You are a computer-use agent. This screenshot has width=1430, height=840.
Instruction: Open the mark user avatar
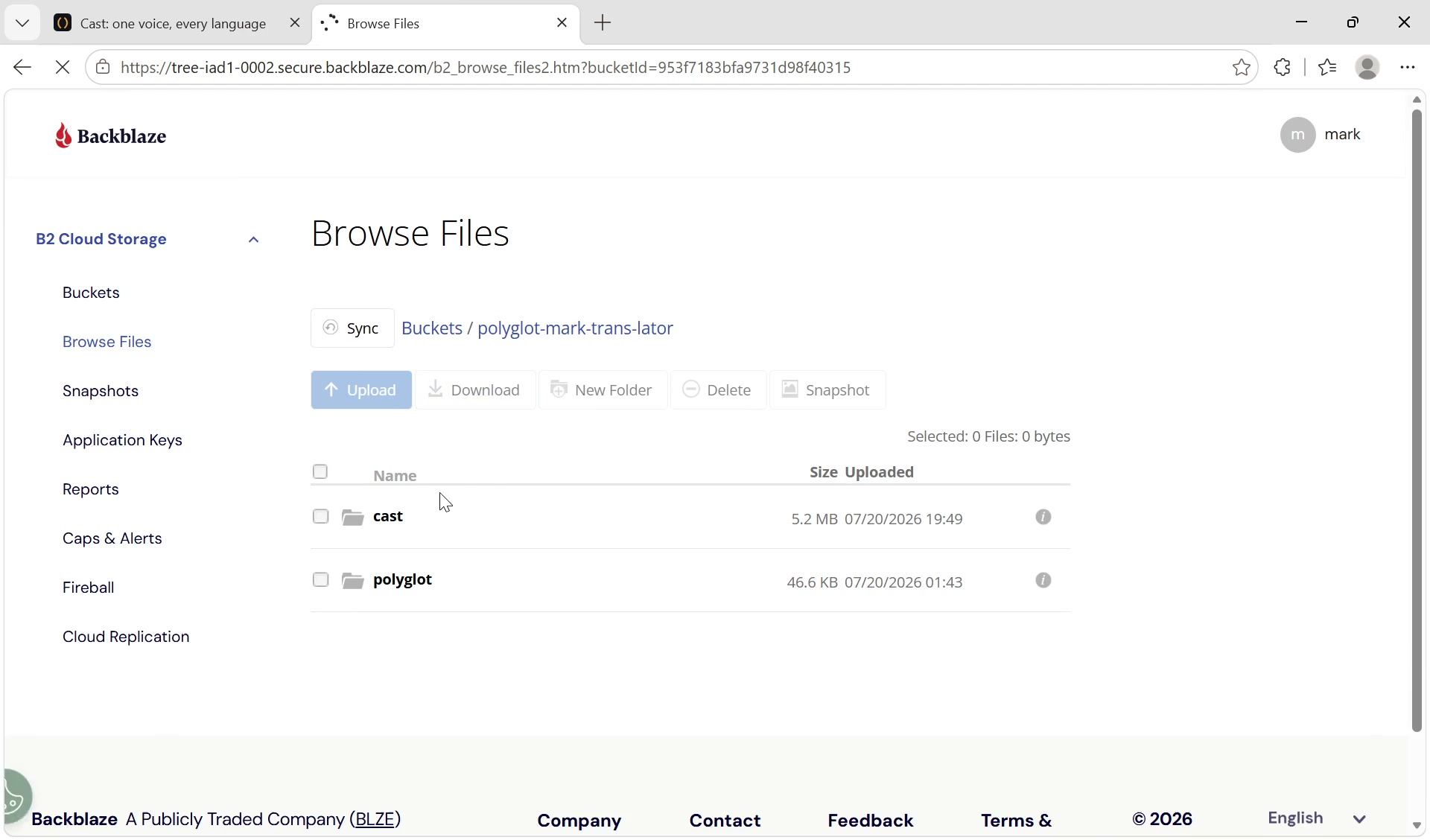[1297, 135]
